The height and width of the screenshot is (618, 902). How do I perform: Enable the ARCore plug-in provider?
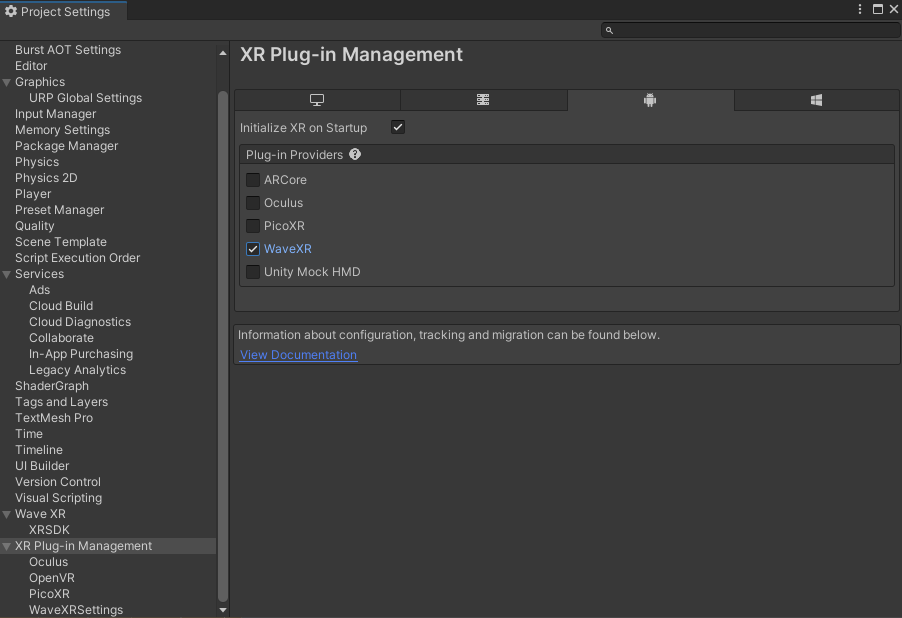click(253, 180)
